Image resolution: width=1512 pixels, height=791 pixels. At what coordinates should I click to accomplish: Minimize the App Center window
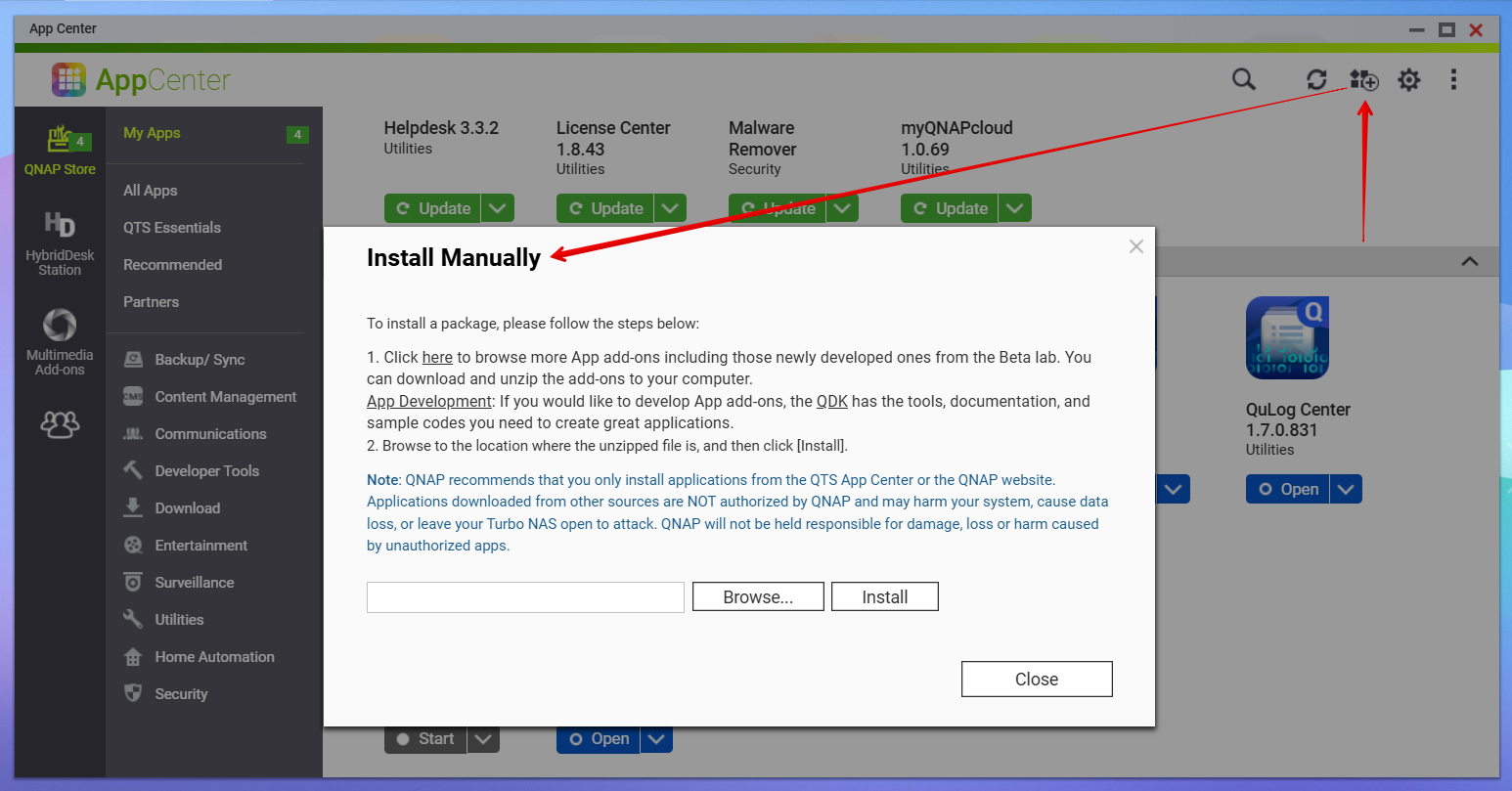pos(1416,29)
